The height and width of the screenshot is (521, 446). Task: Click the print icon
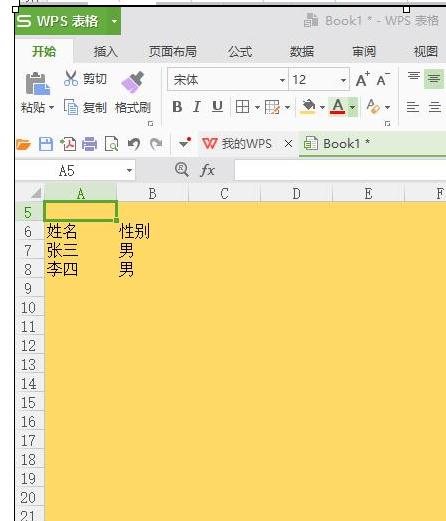[89, 144]
